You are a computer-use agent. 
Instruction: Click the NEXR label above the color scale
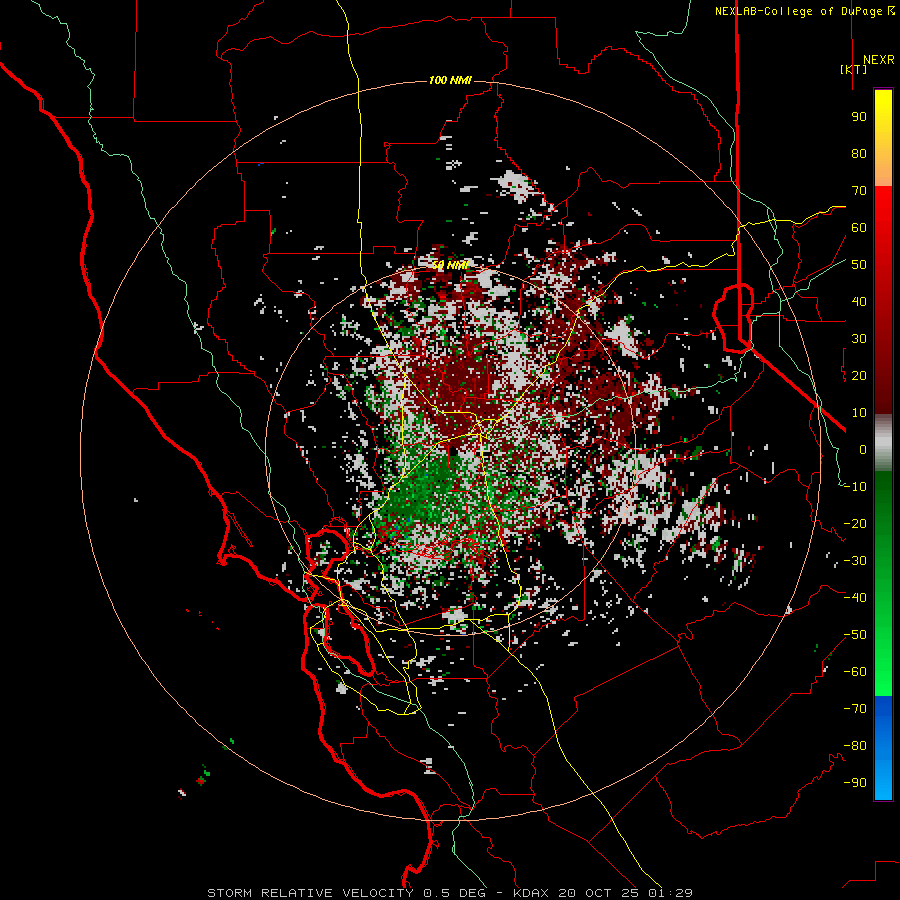[878, 60]
